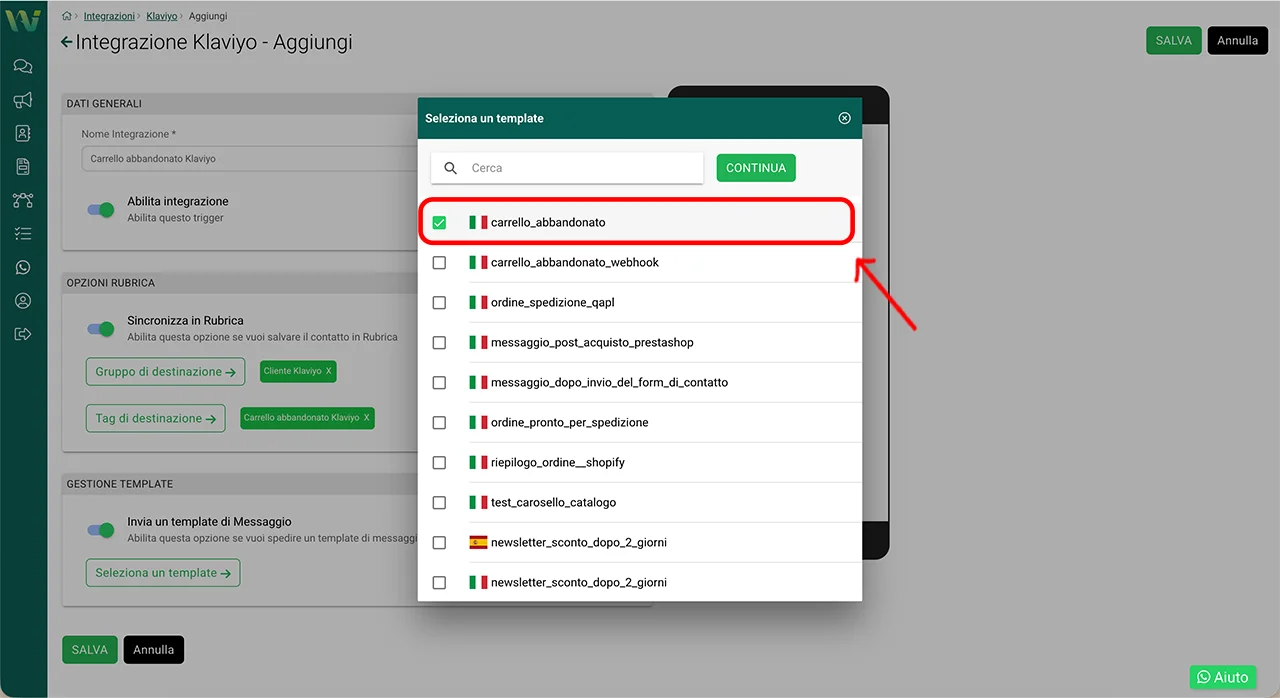The height and width of the screenshot is (698, 1280).
Task: Open the contacts address book icon
Action: [23, 133]
